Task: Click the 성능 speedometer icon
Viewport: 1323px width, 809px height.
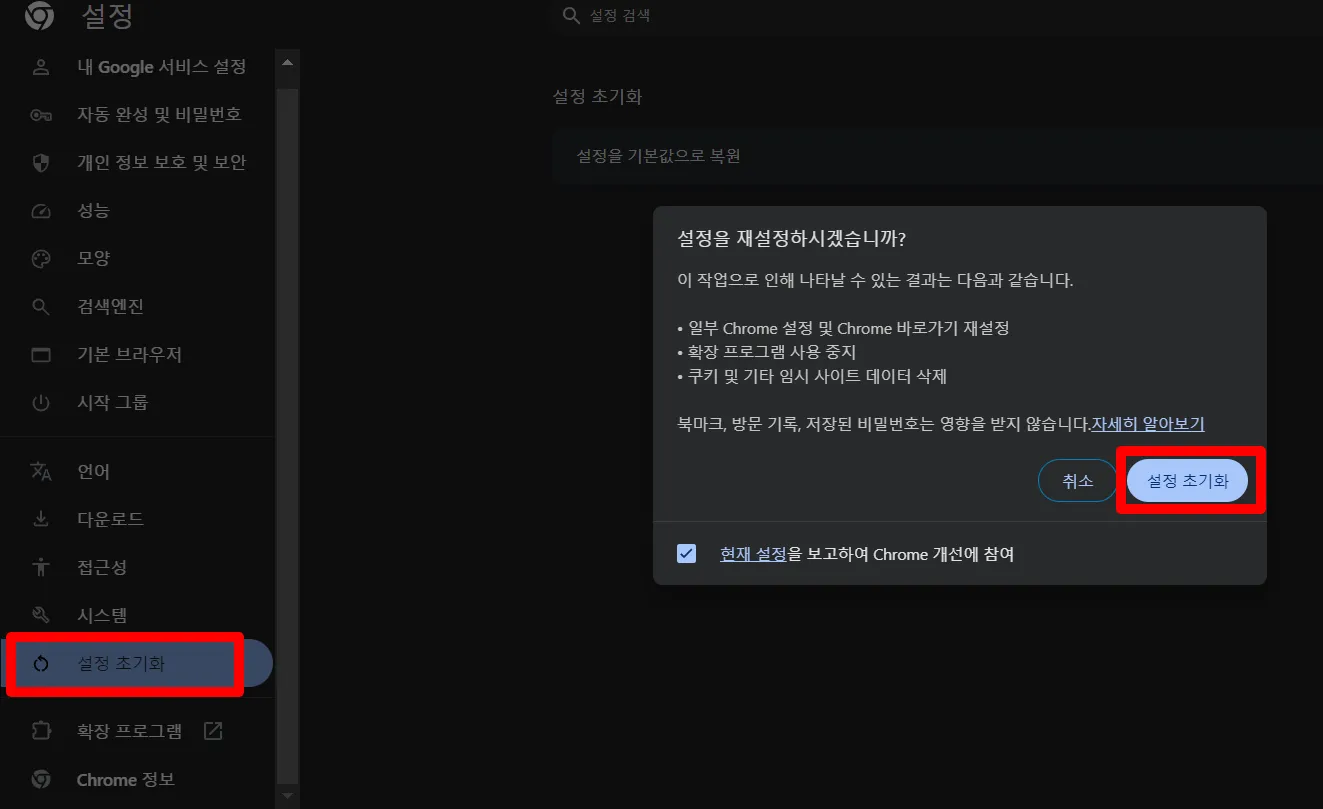Action: coord(41,210)
